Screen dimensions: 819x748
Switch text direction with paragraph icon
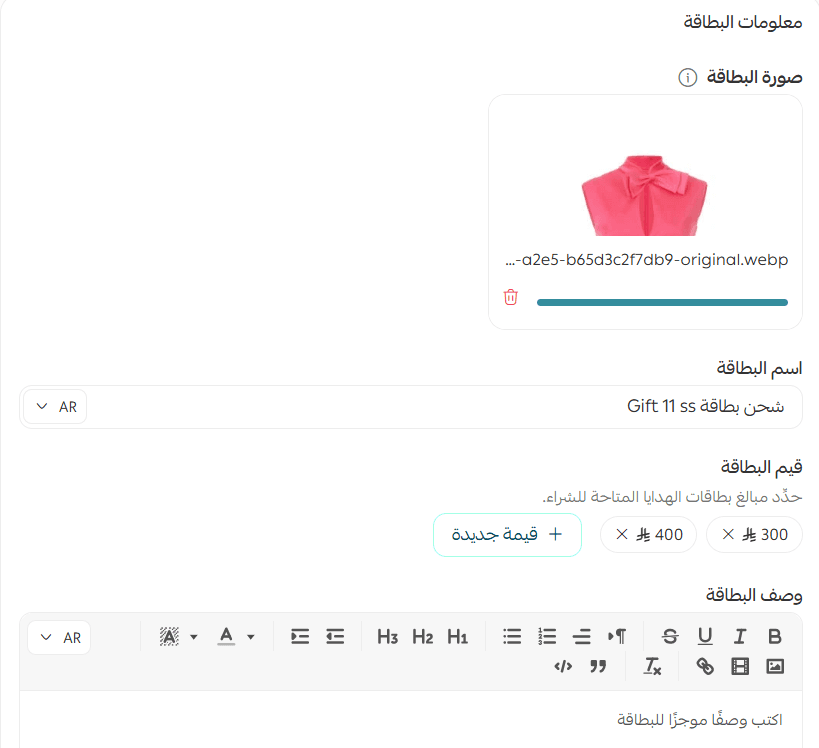pyautogui.click(x=617, y=636)
